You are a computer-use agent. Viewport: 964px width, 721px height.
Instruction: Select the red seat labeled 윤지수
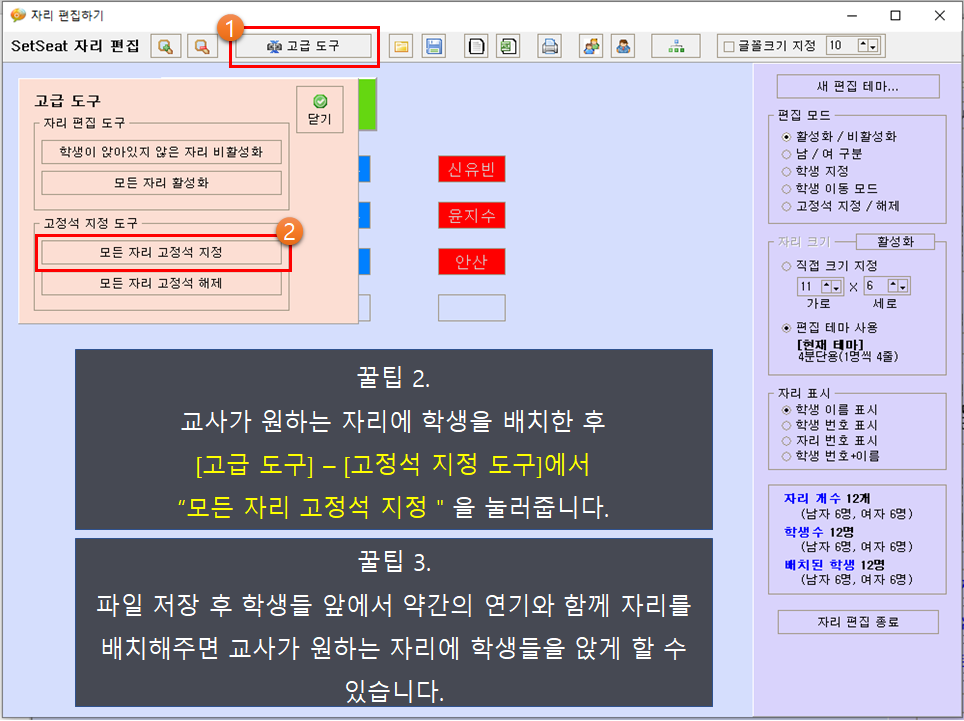[472, 215]
